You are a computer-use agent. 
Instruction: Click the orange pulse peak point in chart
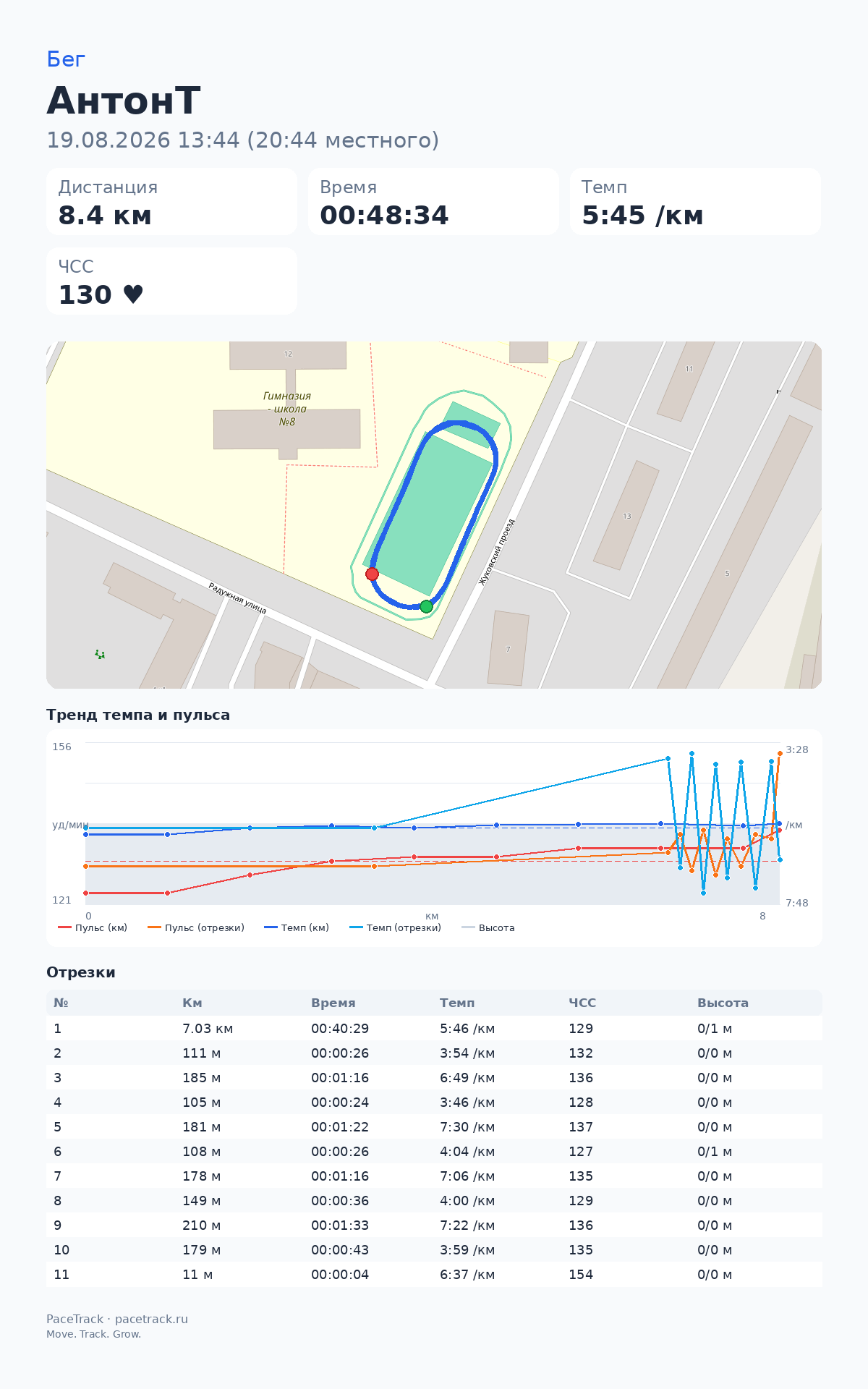tap(780, 753)
